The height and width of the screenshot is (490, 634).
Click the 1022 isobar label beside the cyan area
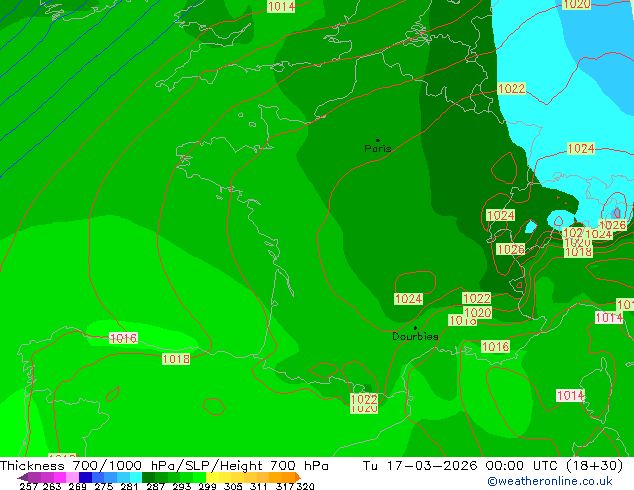(x=511, y=89)
